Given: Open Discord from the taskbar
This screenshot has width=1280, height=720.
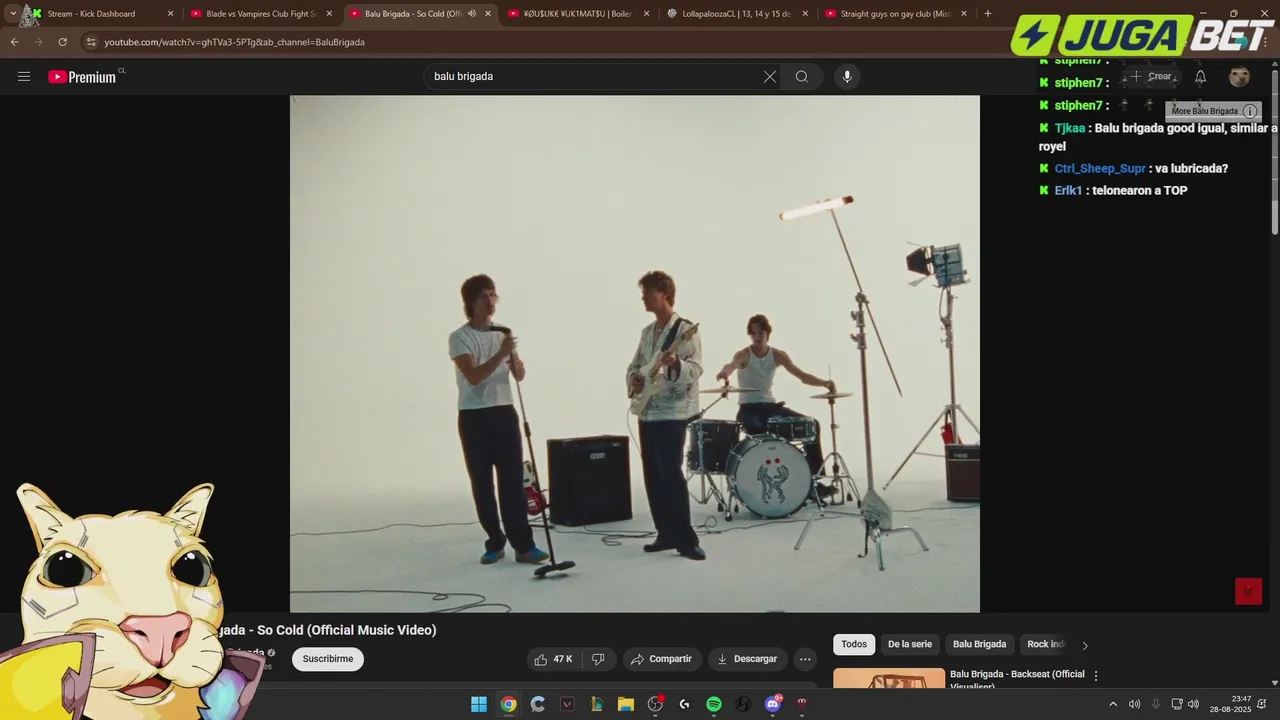Looking at the screenshot, I should [772, 704].
